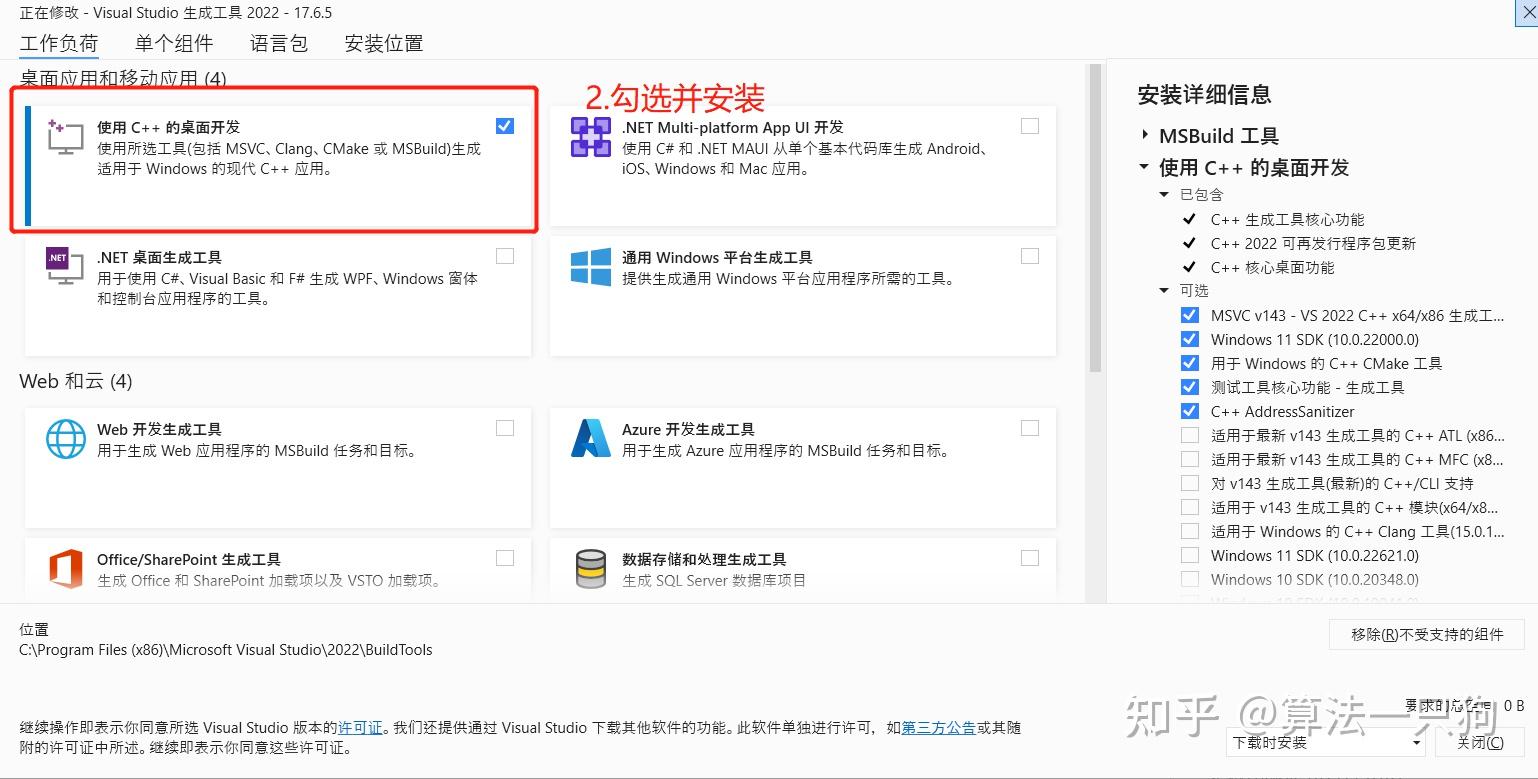The width and height of the screenshot is (1538, 779).
Task: Switch to the 单个组件 tab
Action: tap(174, 43)
